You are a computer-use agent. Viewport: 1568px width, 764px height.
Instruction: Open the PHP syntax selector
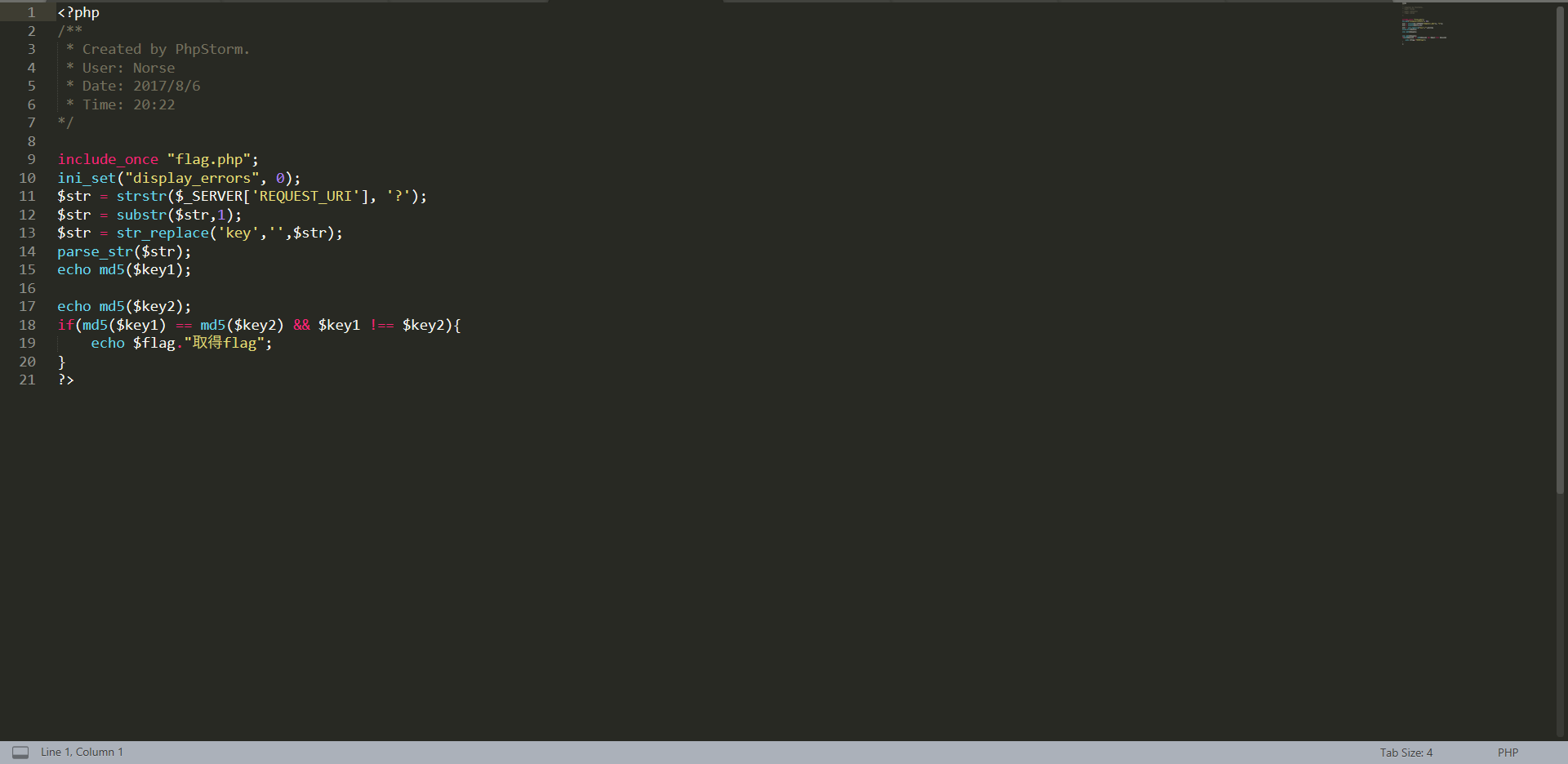[1507, 752]
